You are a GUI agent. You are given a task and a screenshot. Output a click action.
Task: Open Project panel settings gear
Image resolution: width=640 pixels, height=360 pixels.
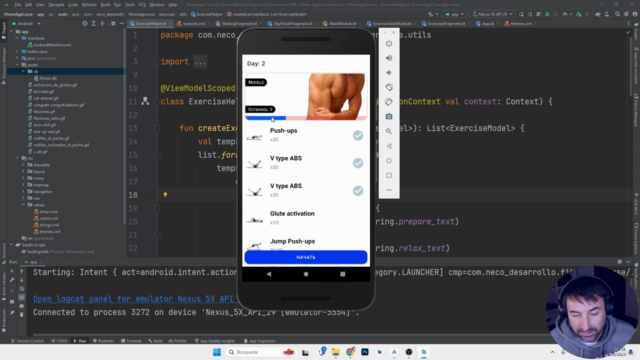coord(113,24)
